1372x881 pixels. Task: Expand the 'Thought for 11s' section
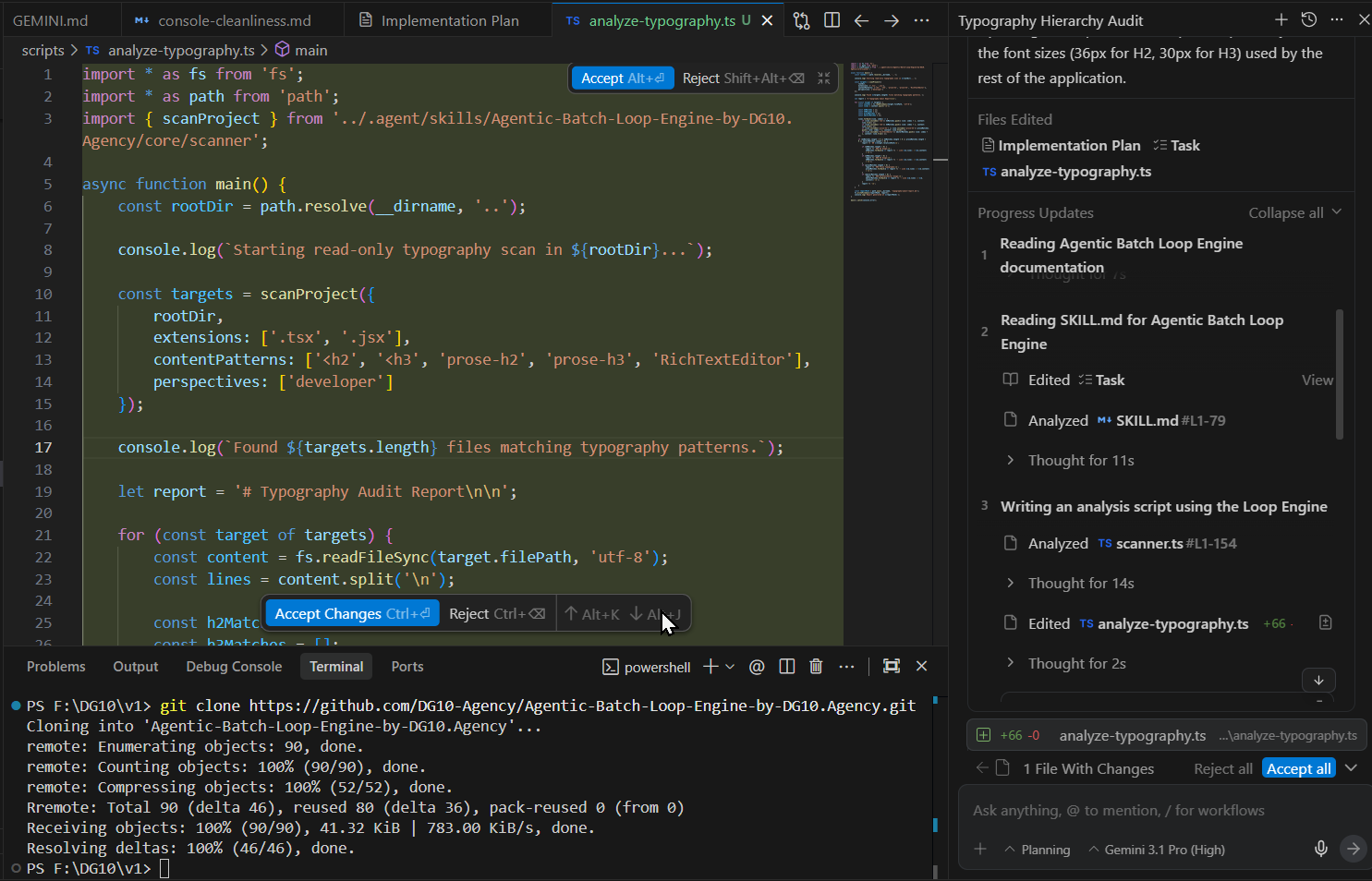click(1080, 461)
